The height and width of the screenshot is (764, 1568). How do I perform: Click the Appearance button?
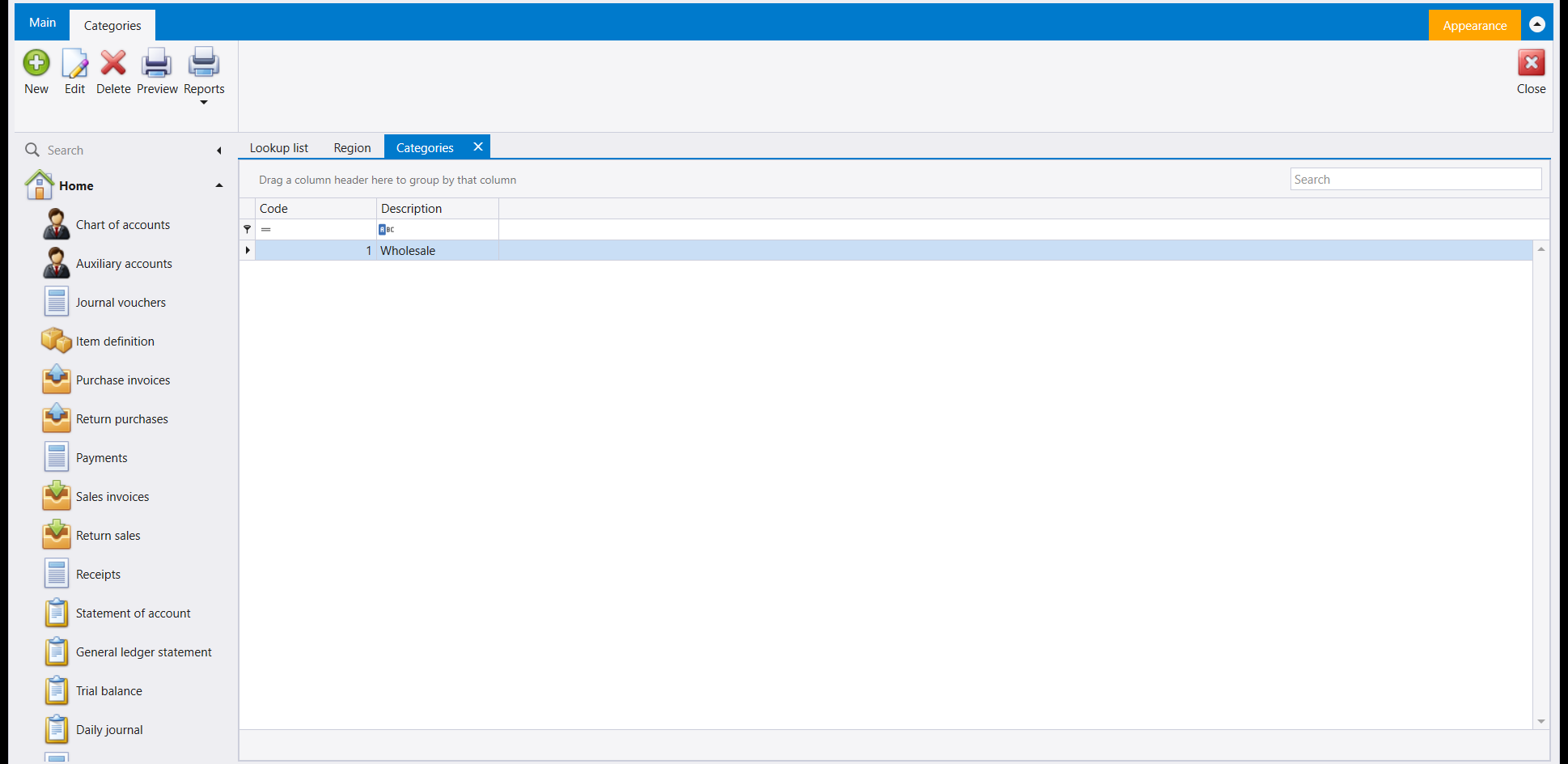pos(1474,26)
